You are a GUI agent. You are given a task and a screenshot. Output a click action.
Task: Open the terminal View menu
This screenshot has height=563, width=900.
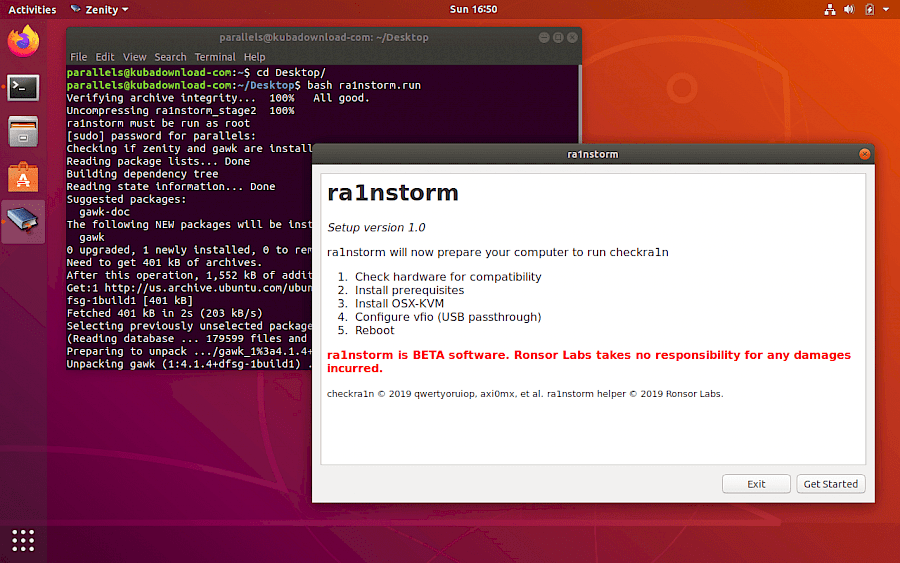[x=134, y=57]
